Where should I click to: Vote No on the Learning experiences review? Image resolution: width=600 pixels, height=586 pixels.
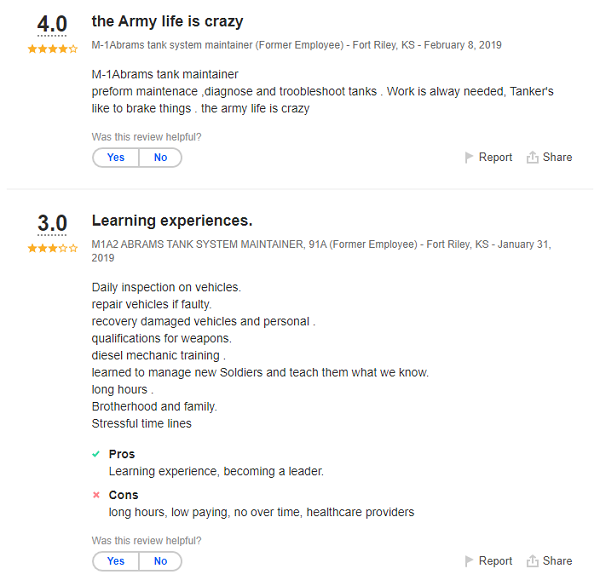pos(160,561)
